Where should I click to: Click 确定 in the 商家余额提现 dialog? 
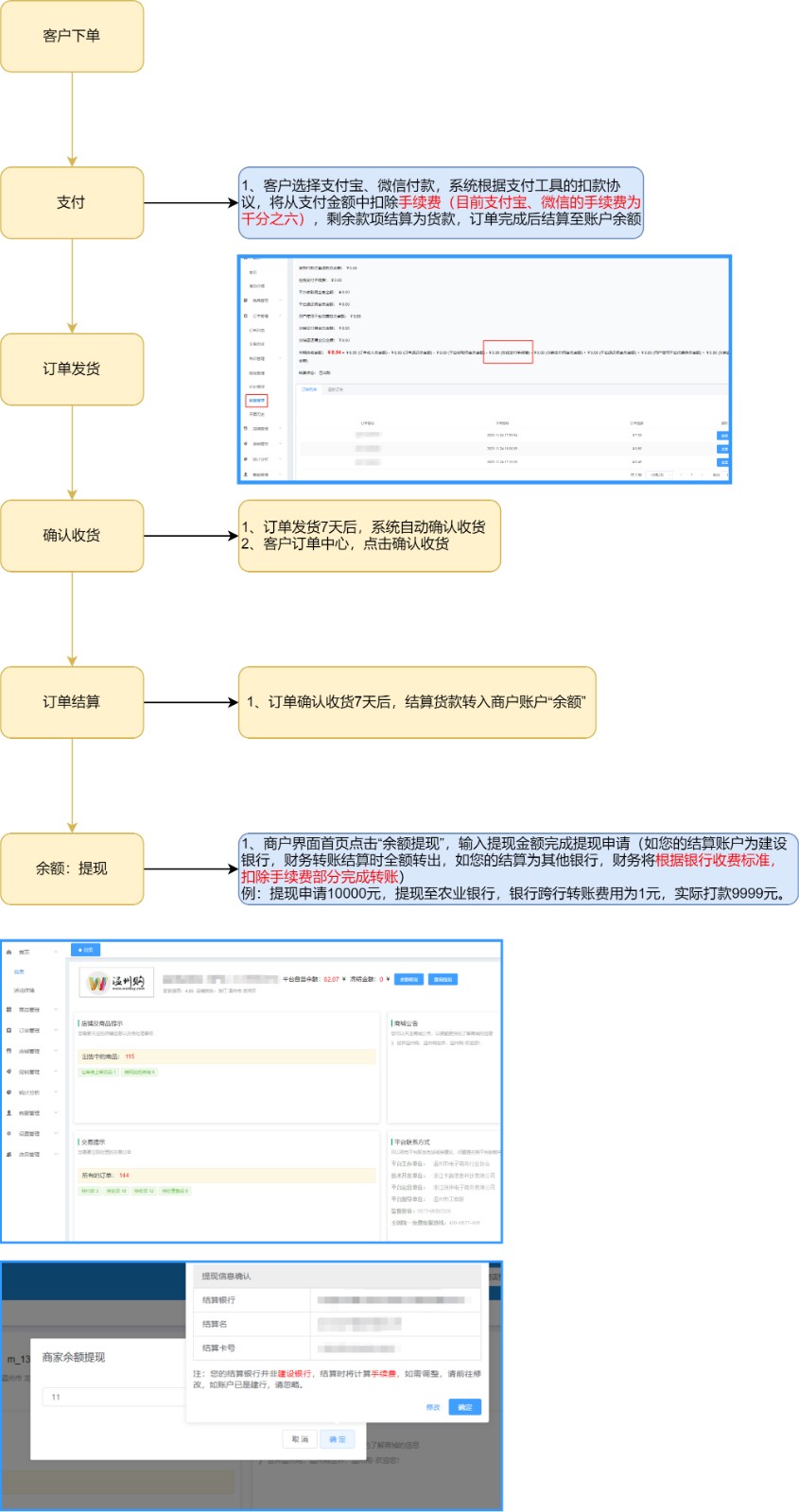(x=337, y=1439)
